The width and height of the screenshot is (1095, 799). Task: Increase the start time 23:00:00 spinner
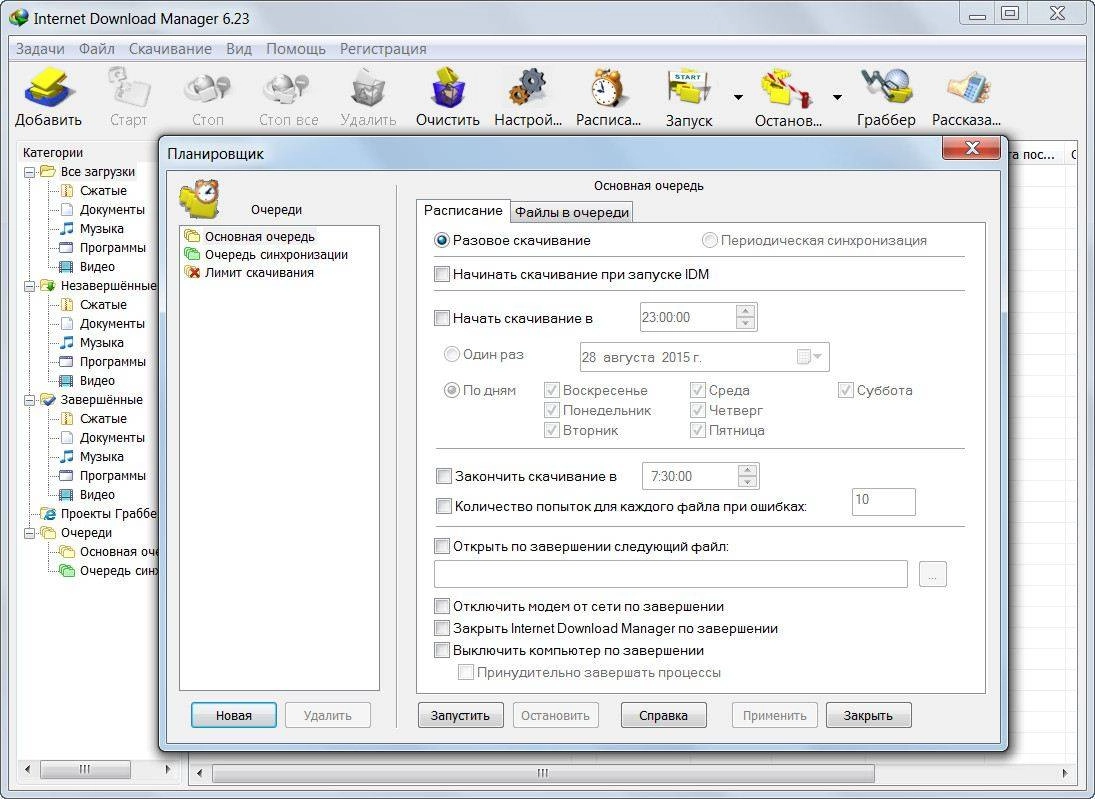pos(746,311)
